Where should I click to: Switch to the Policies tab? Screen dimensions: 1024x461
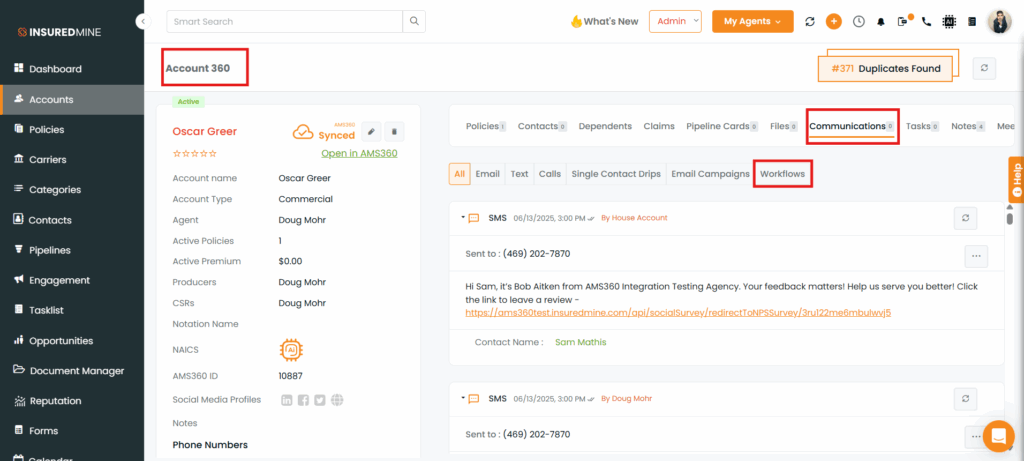point(486,126)
